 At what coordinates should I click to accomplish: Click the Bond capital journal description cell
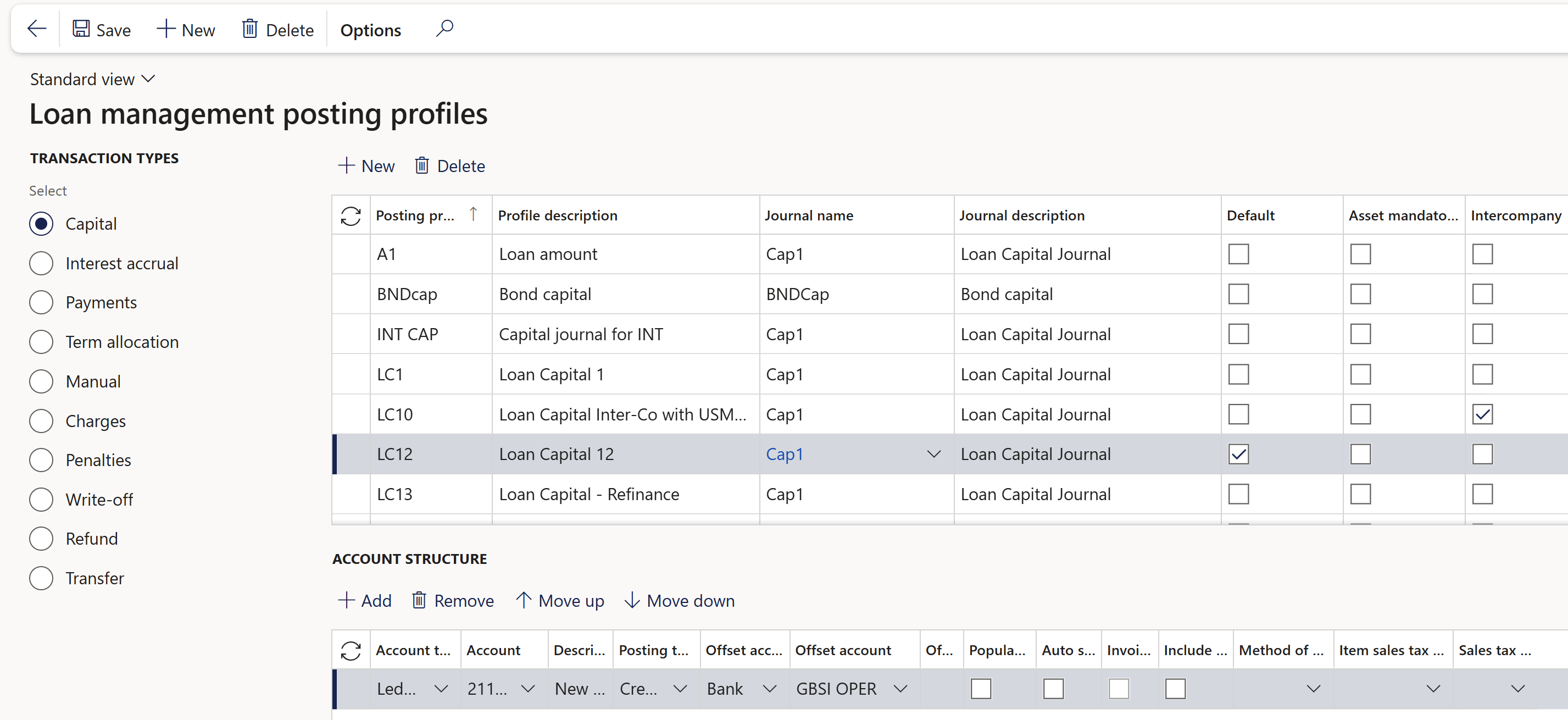[1087, 294]
